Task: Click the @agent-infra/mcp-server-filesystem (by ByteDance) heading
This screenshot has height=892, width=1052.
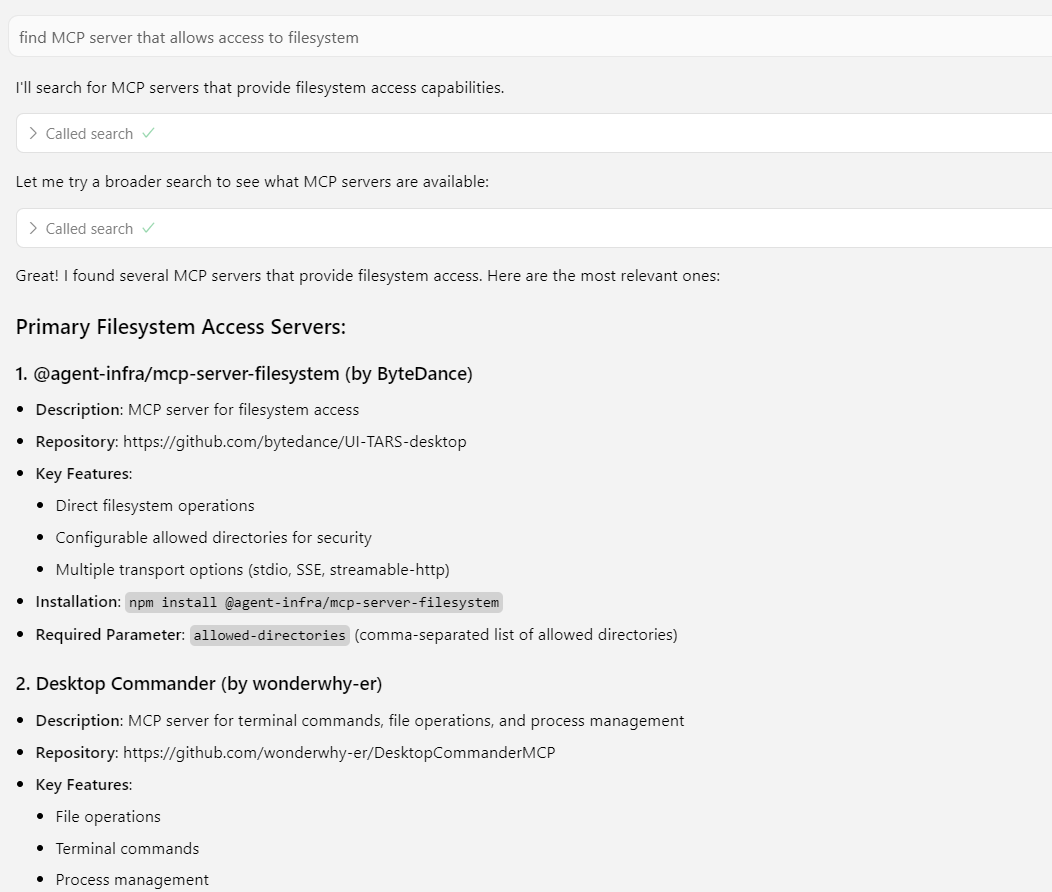Action: point(244,374)
